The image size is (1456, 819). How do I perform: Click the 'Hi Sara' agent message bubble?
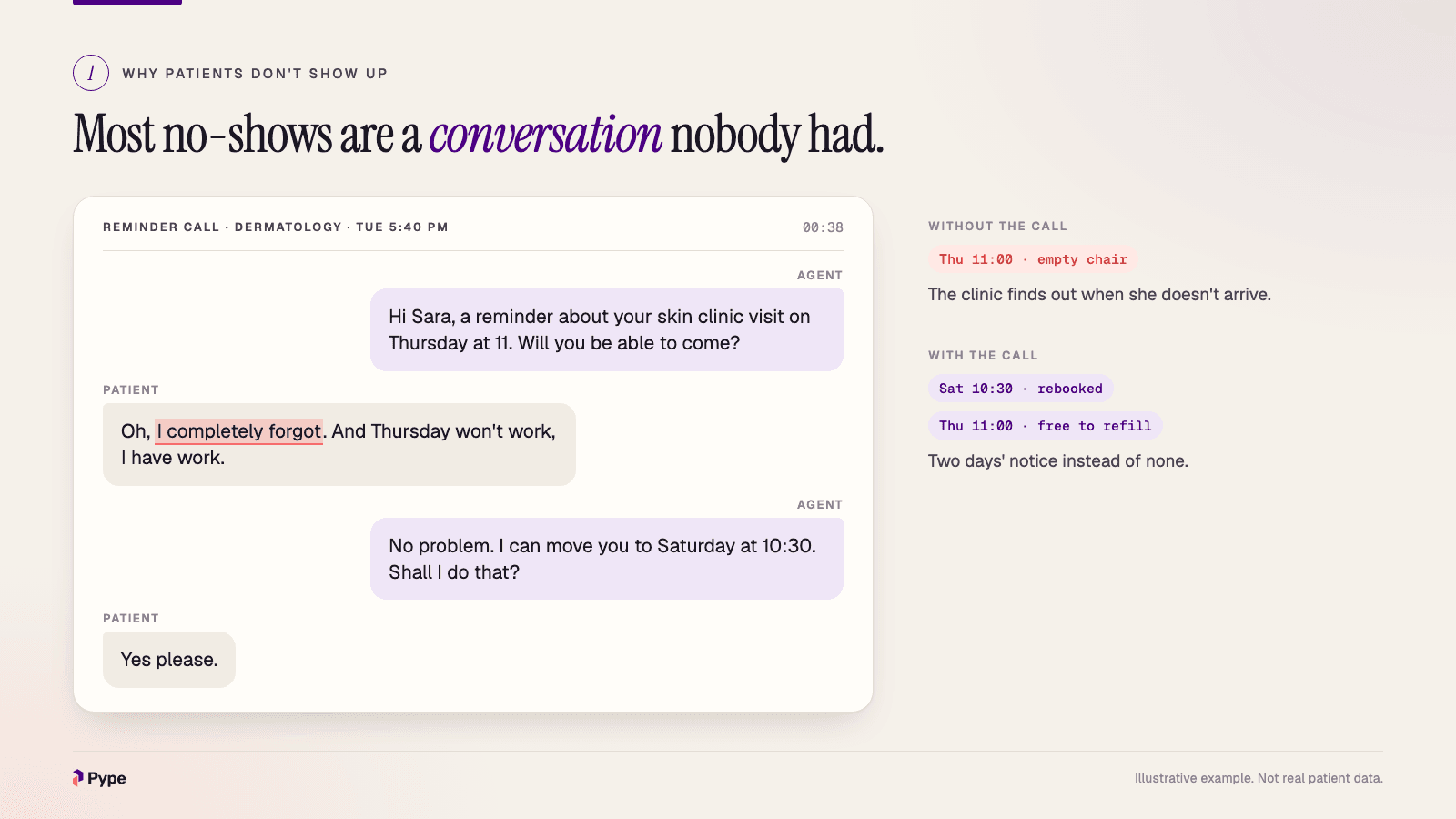tap(607, 329)
